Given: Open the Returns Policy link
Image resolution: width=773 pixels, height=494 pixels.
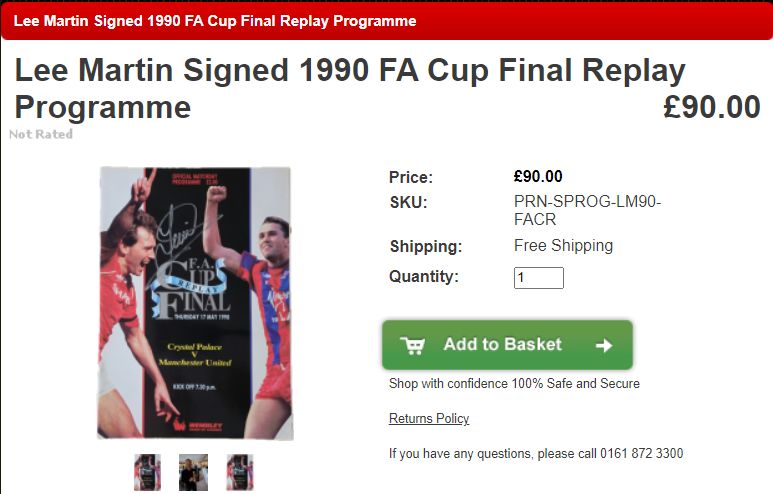Looking at the screenshot, I should 429,418.
